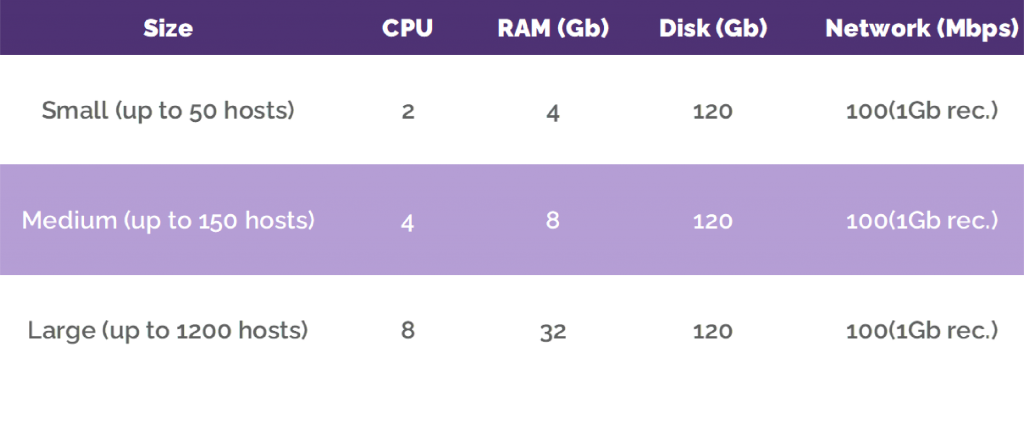Screen dimensions: 1024x436
Task: Select the Medium (up to 150 hosts) row label
Action: point(168,221)
